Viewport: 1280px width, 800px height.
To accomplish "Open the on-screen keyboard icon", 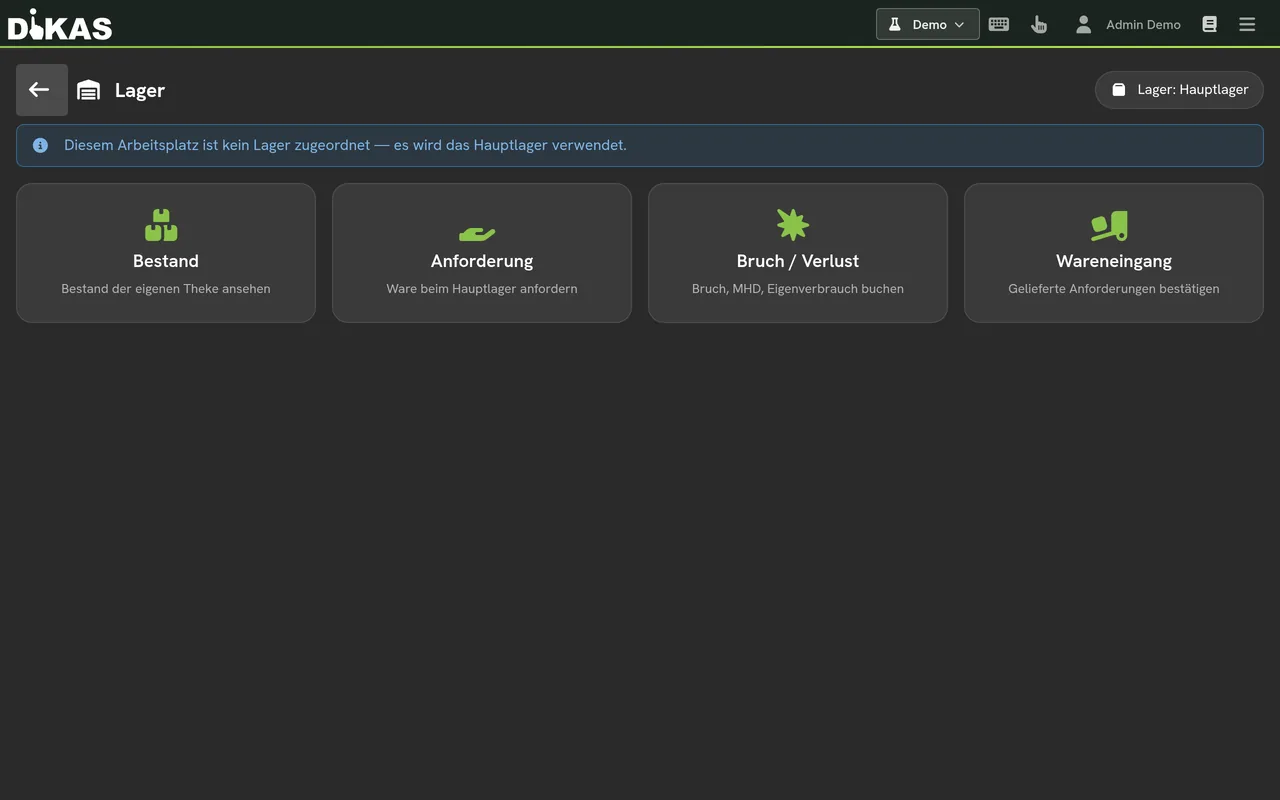I will 998,24.
